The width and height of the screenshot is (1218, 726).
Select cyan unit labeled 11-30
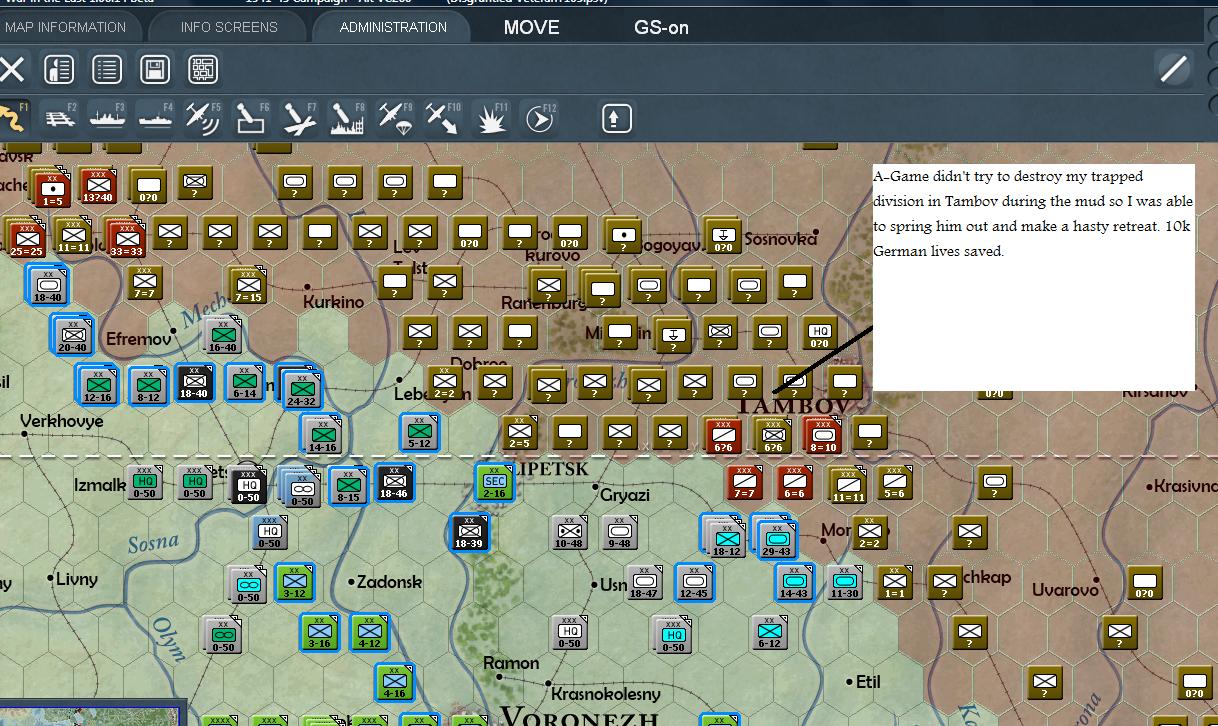[x=844, y=581]
